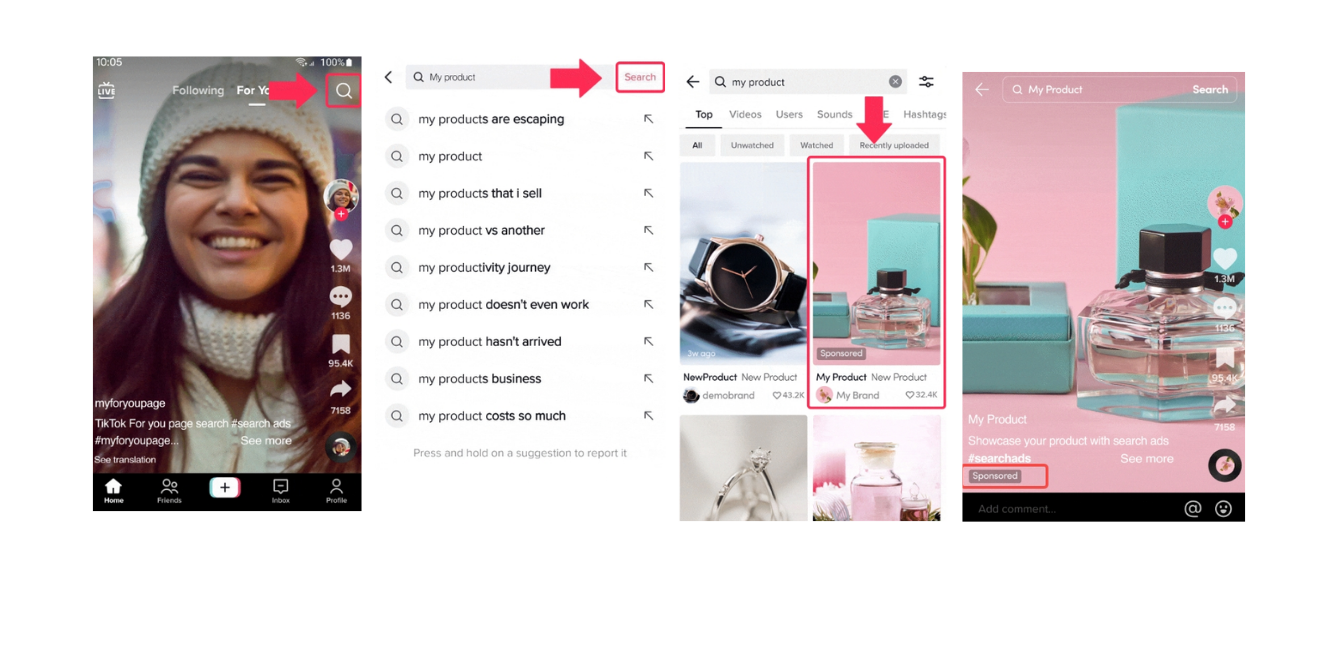The image size is (1341, 654).
Task: Enable the Unwatched results filter
Action: (752, 144)
